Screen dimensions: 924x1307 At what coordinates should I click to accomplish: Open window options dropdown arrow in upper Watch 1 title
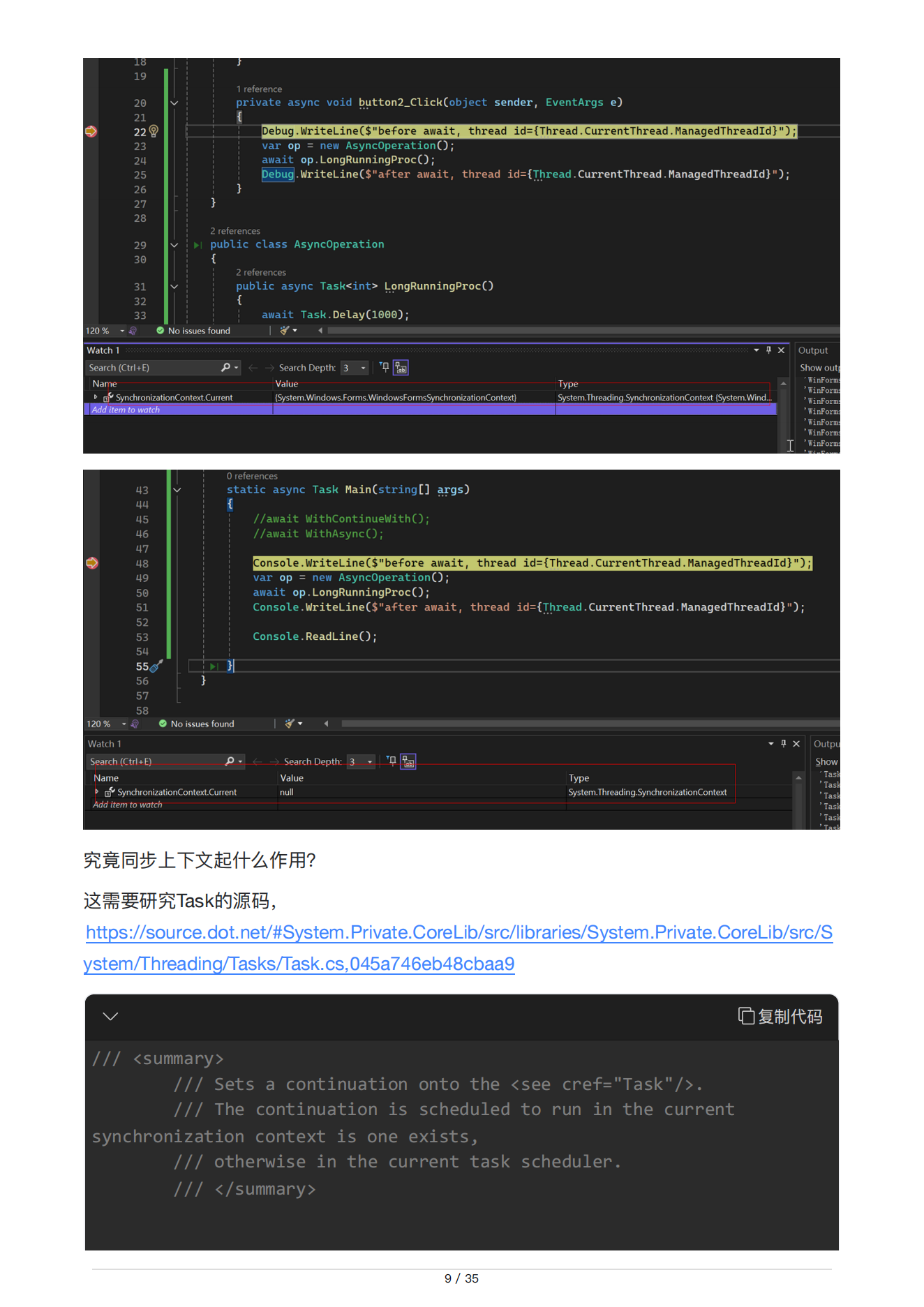click(x=757, y=350)
